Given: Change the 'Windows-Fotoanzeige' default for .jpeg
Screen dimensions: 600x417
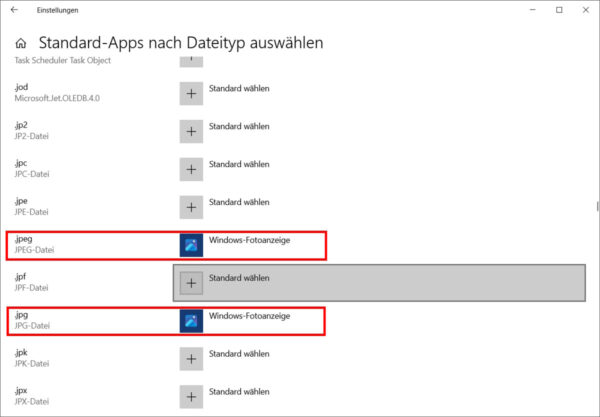Looking at the screenshot, I should pos(249,240).
